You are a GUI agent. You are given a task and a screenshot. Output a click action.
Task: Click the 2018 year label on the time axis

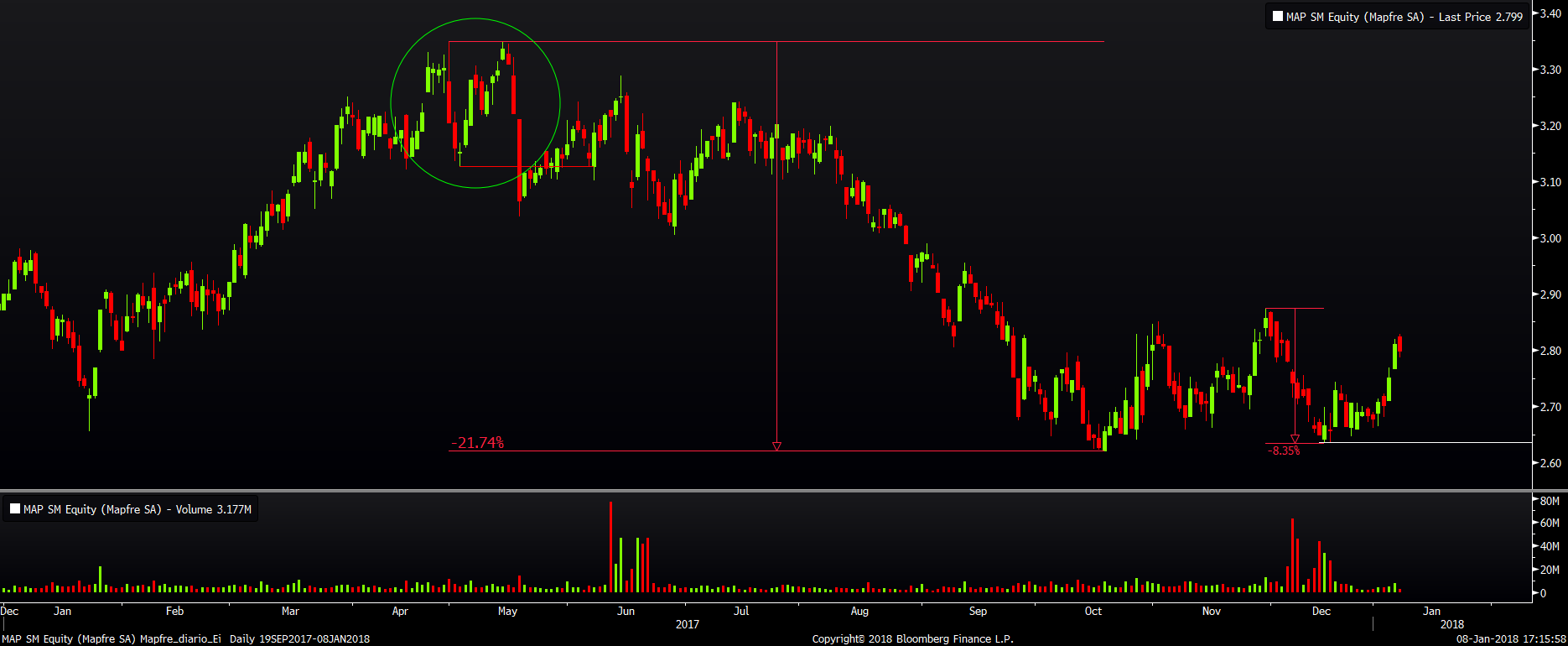click(1452, 624)
